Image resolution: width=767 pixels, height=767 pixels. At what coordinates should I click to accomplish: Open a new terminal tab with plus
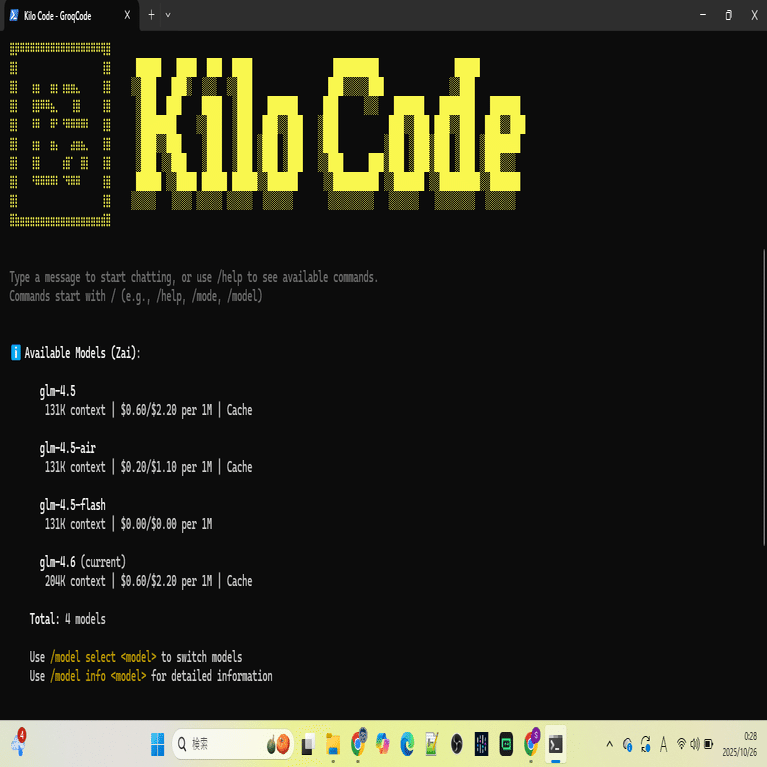pos(151,15)
